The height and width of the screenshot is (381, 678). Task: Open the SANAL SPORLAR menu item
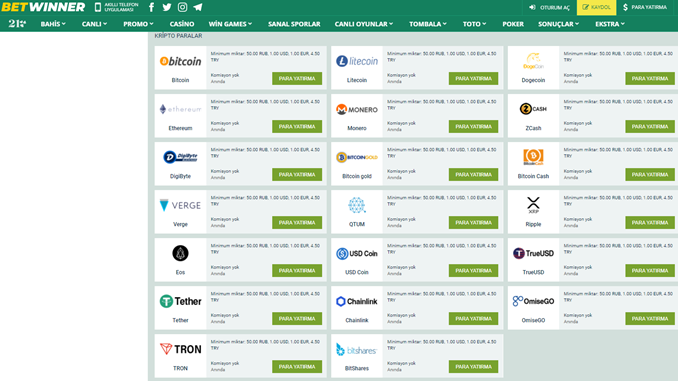pyautogui.click(x=294, y=24)
